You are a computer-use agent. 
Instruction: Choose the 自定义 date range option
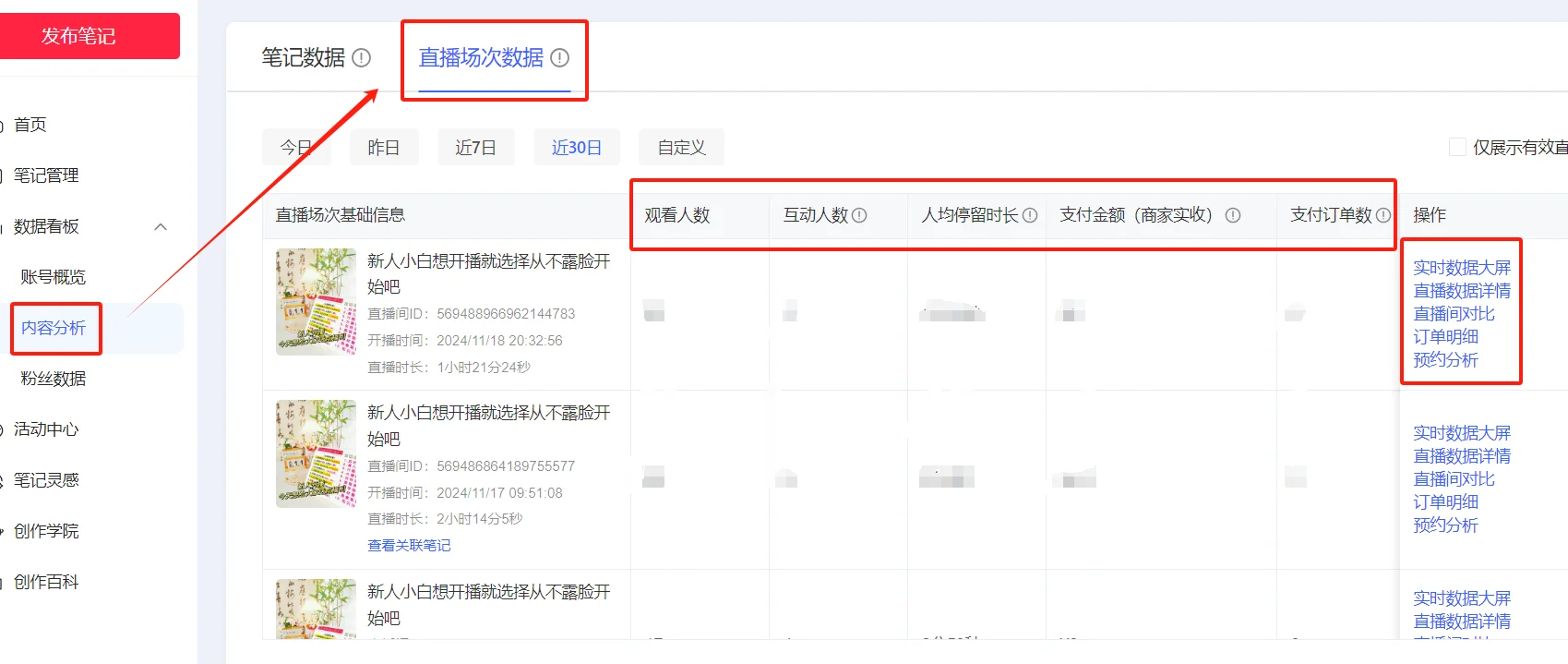click(682, 148)
